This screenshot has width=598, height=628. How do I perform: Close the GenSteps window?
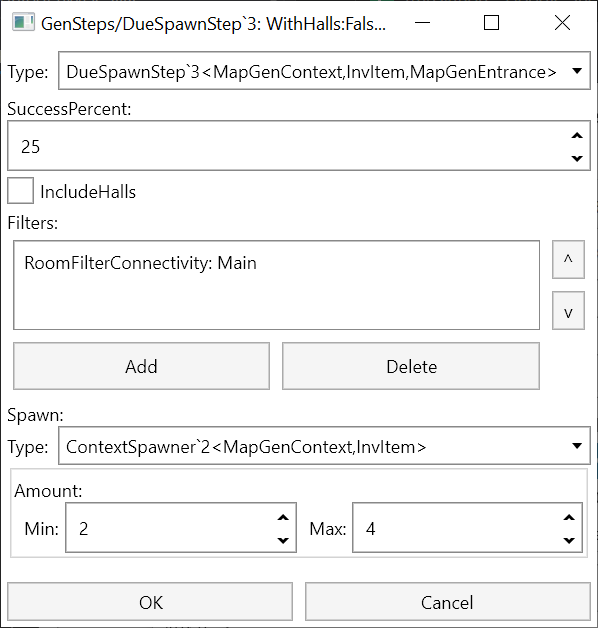[x=562, y=23]
